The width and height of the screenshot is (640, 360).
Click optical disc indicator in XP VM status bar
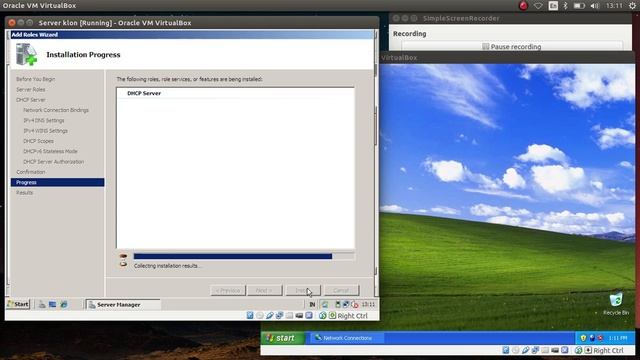(516, 350)
